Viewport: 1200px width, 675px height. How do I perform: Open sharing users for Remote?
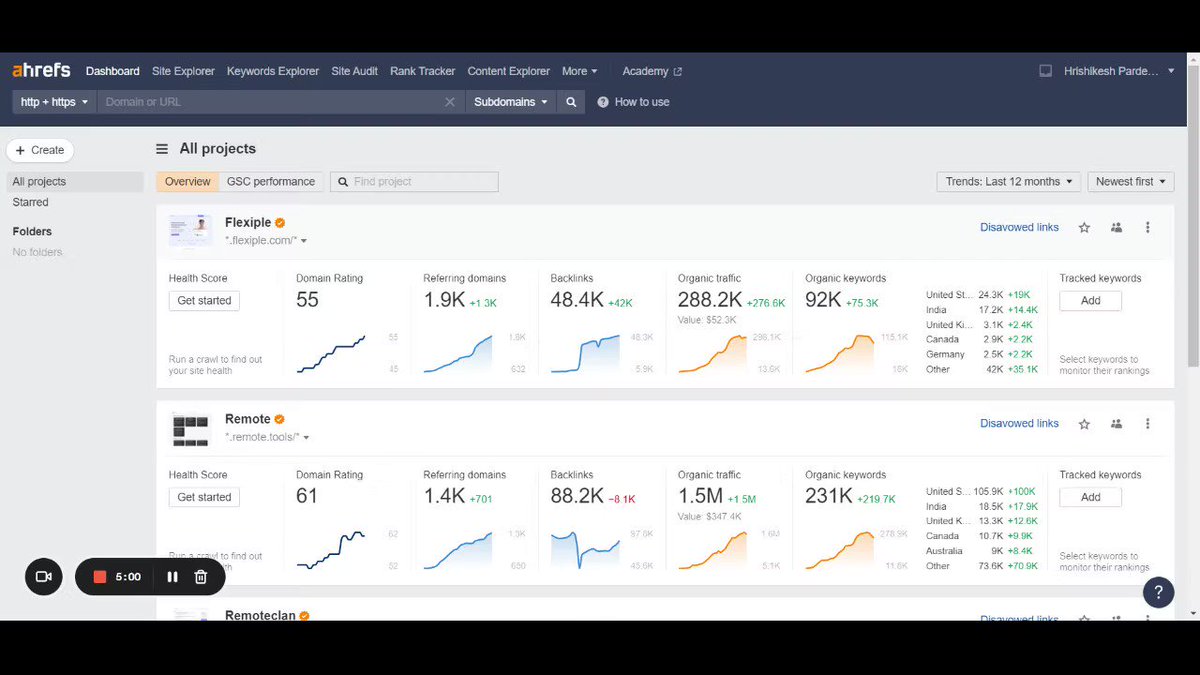tap(1116, 424)
